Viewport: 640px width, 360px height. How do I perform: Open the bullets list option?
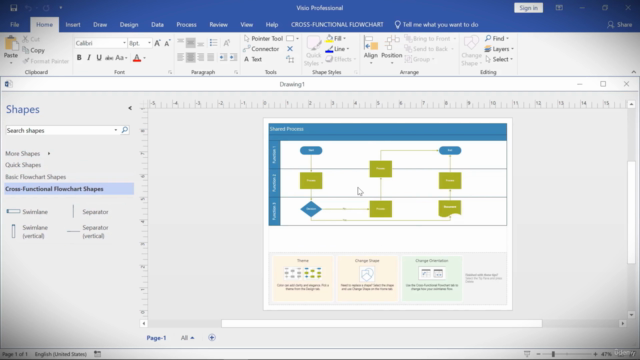[x=213, y=43]
